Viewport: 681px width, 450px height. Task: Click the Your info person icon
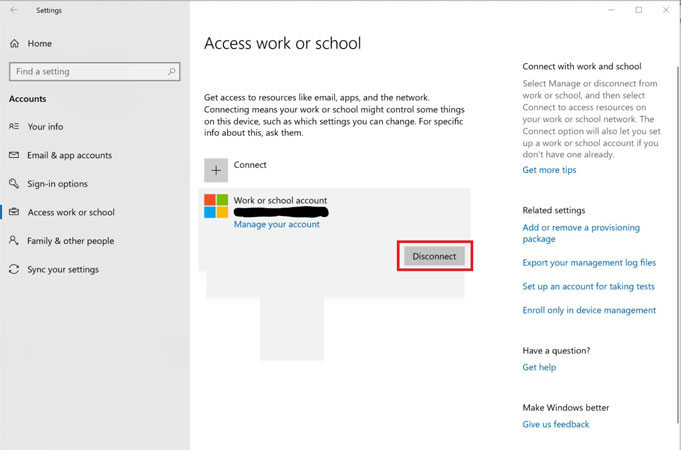(x=14, y=127)
